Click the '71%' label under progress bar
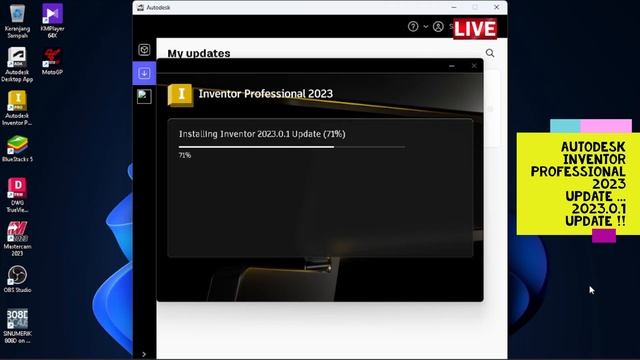The height and width of the screenshot is (360, 640). click(x=184, y=155)
